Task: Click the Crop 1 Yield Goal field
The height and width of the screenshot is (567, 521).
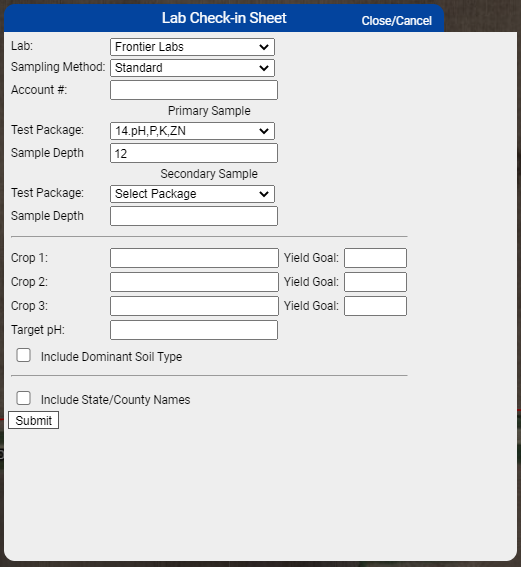Action: (375, 258)
